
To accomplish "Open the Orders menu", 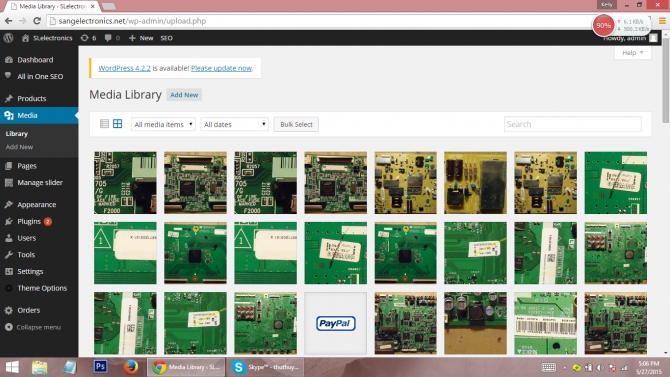I will (28, 310).
